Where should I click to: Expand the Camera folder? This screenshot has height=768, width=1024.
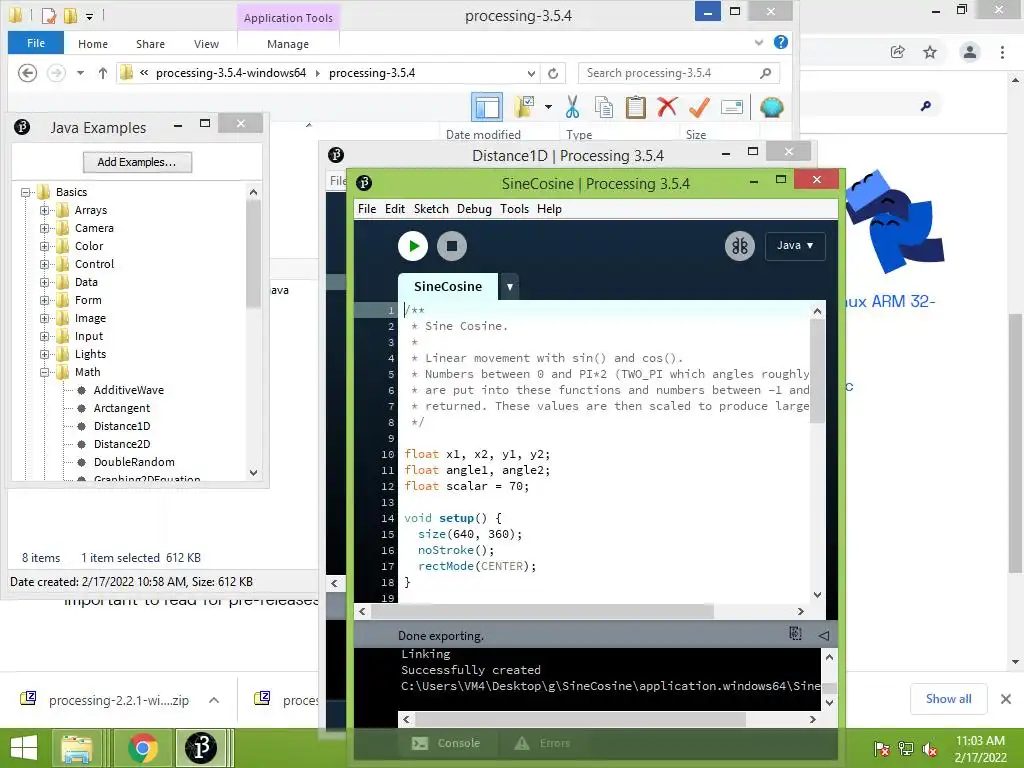click(x=44, y=228)
